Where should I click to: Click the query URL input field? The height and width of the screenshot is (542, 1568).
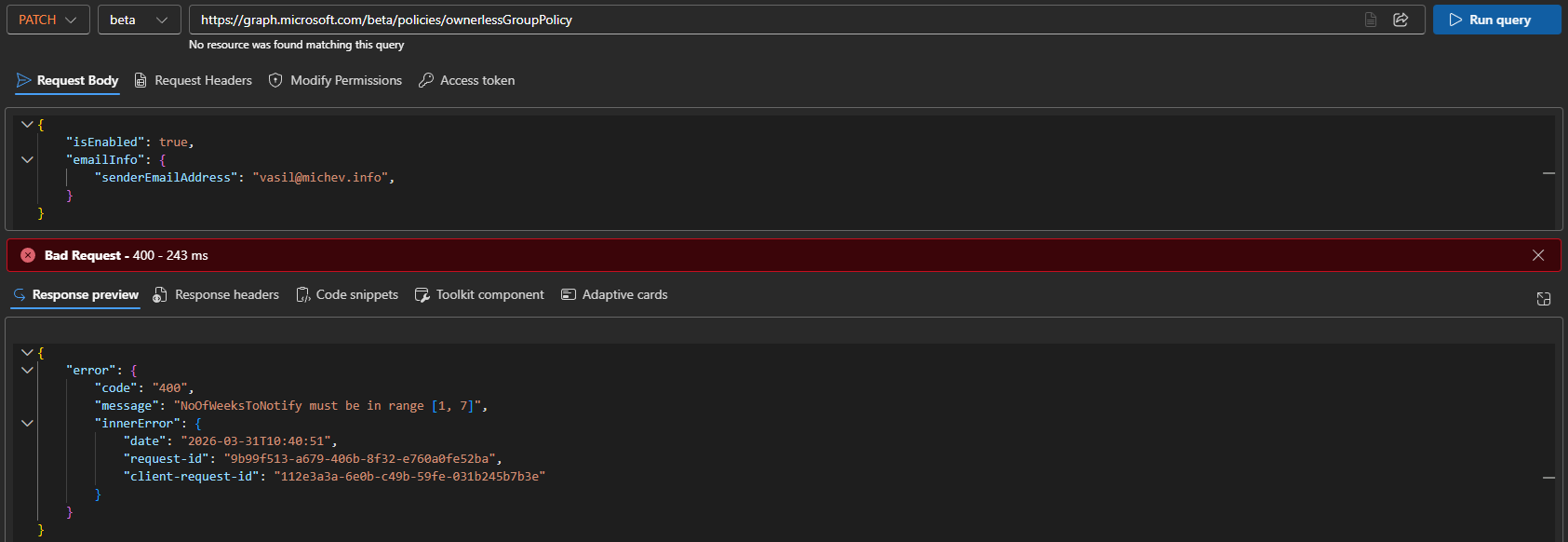click(772, 20)
